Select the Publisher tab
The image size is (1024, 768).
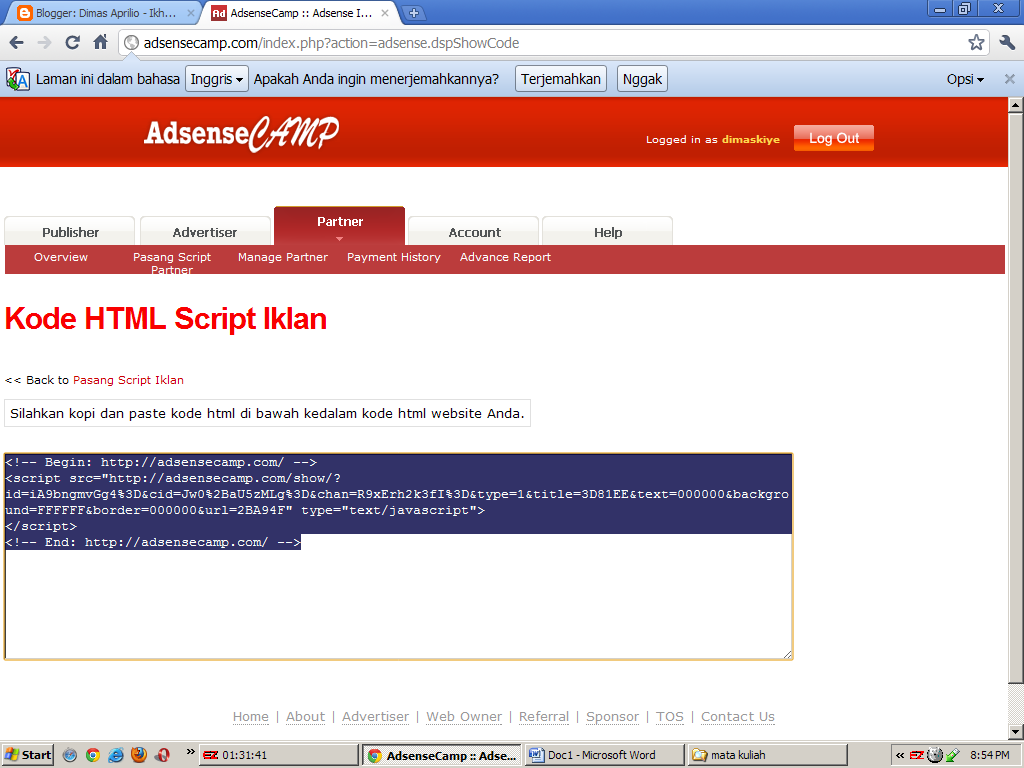point(70,232)
